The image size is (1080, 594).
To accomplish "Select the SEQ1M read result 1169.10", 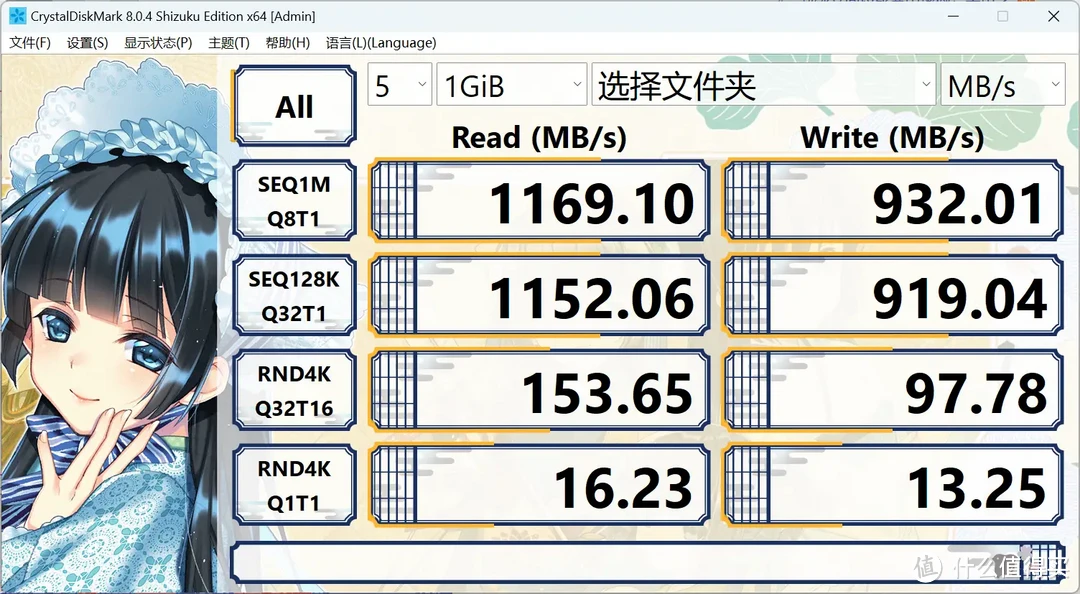I will coord(539,199).
